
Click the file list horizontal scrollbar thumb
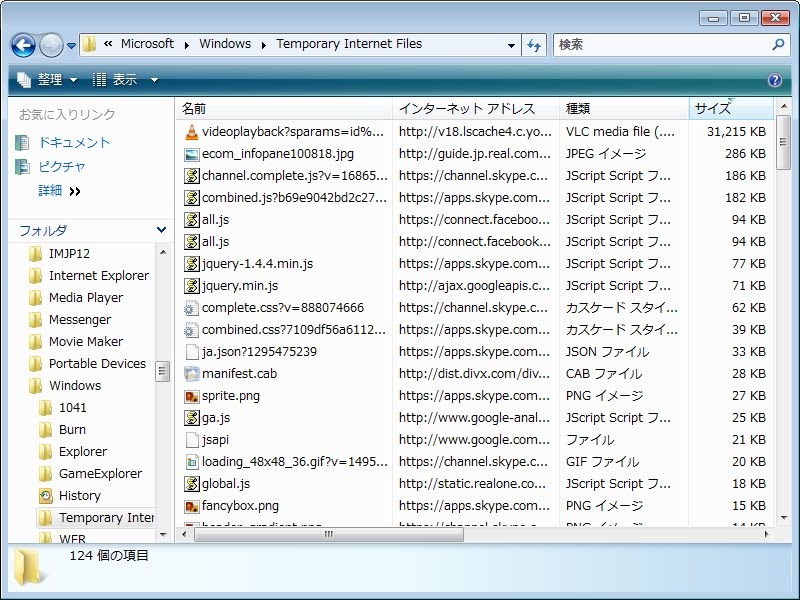point(329,534)
